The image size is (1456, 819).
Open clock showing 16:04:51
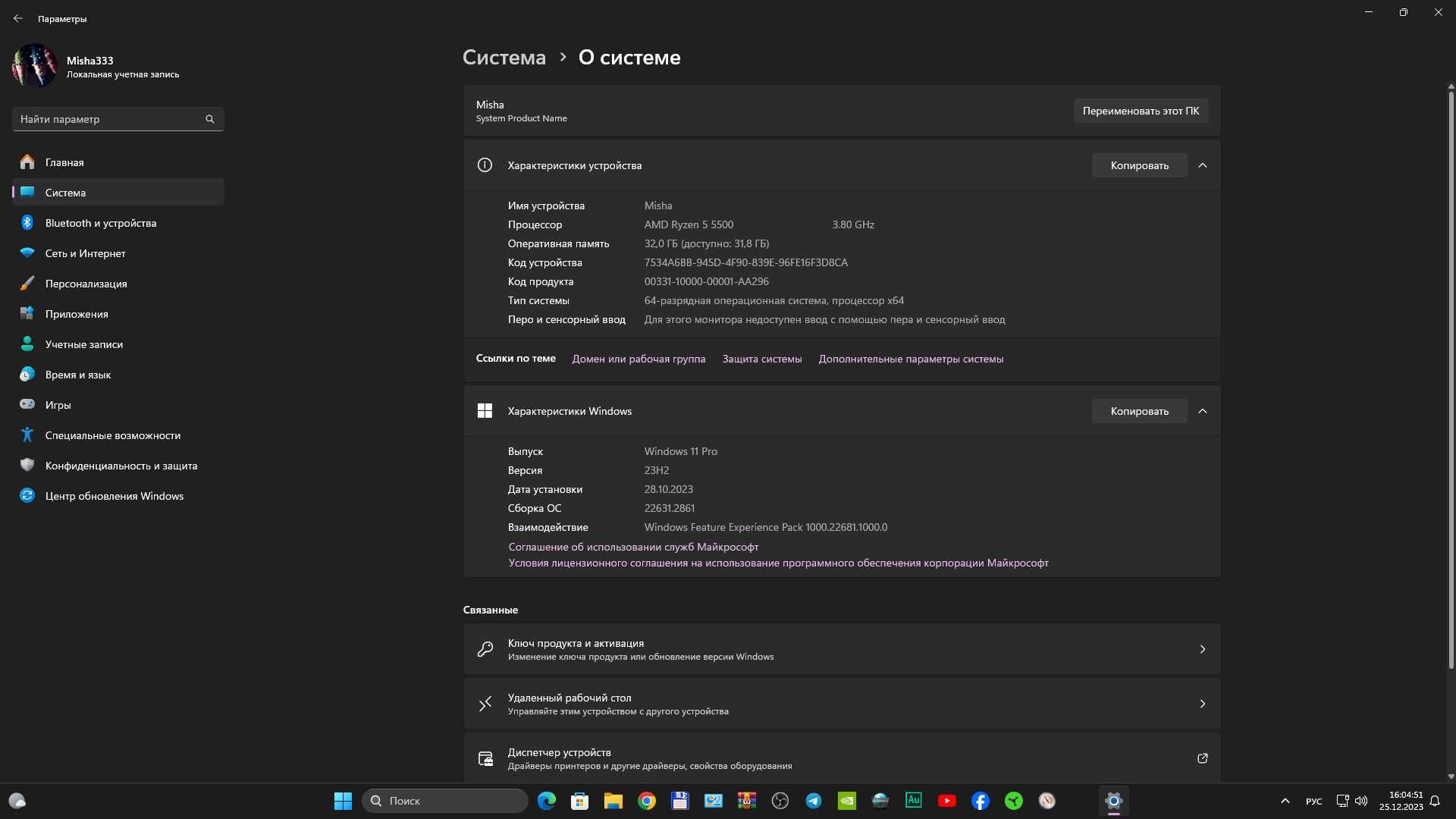[1401, 801]
